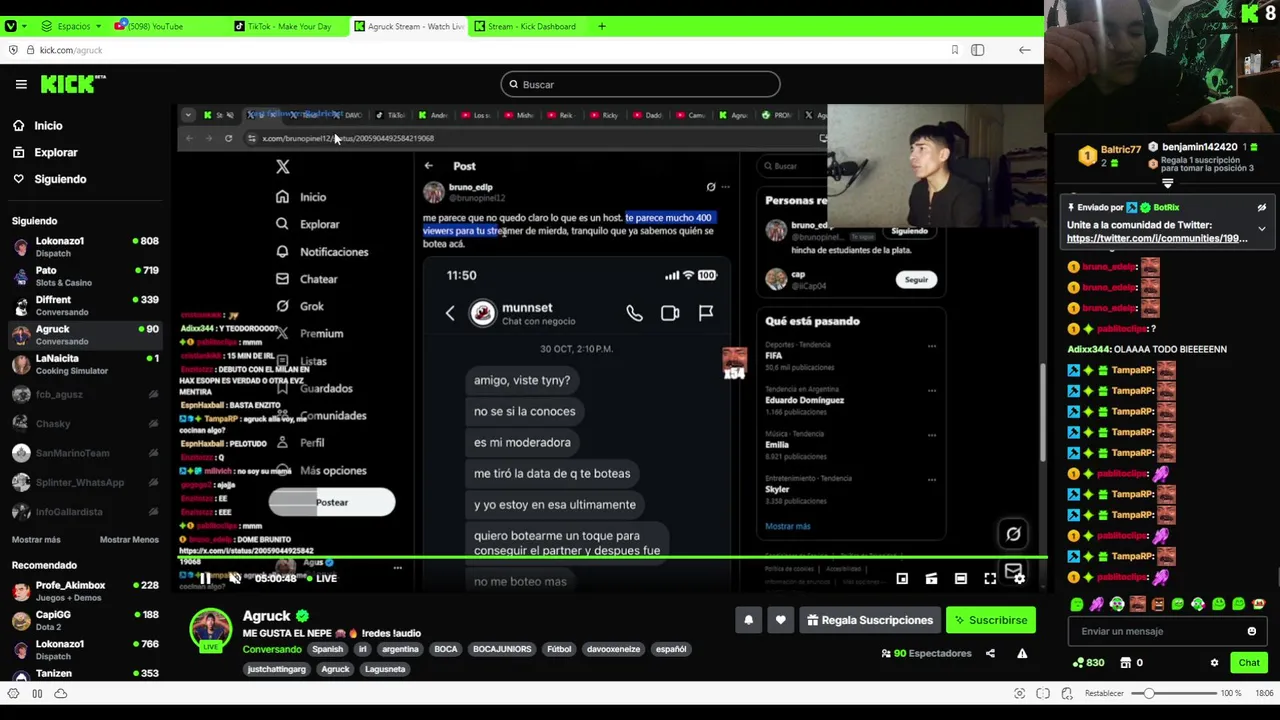Pause the live stream

204,578
